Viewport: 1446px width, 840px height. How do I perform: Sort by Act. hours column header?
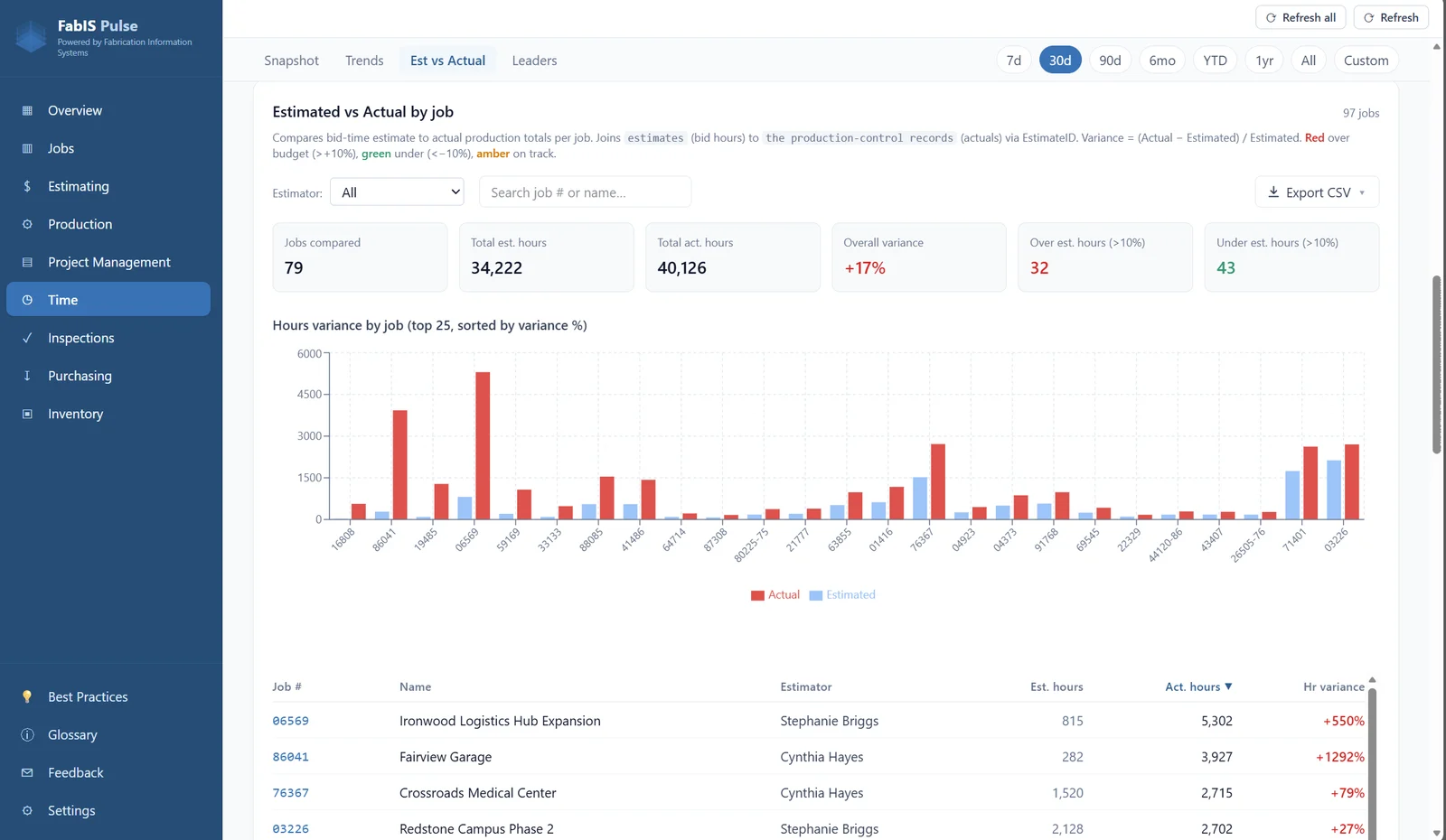1198,686
